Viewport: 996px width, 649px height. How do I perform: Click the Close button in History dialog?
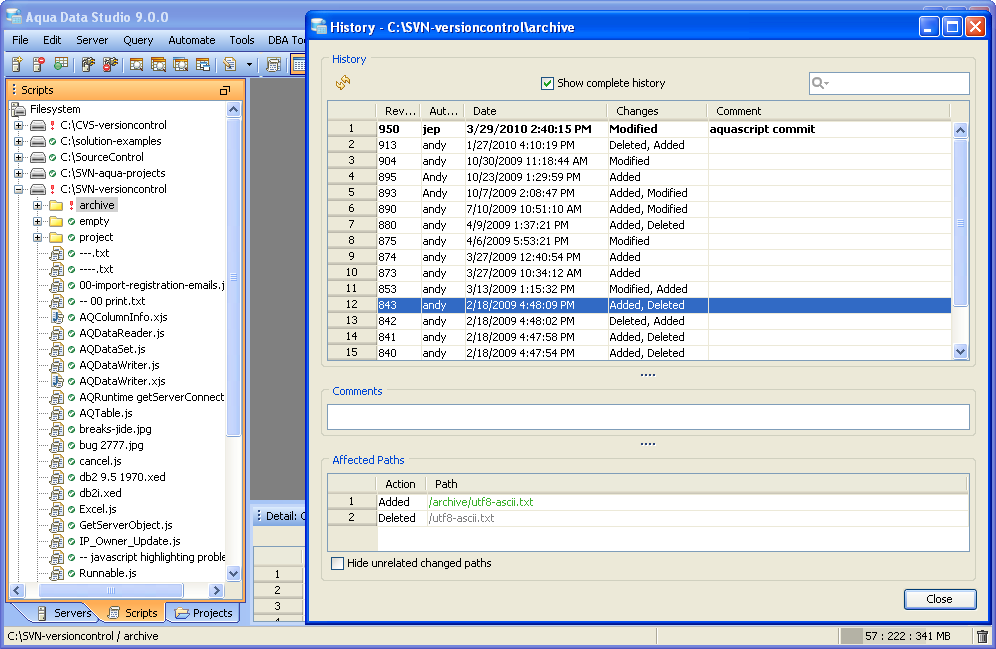click(939, 599)
